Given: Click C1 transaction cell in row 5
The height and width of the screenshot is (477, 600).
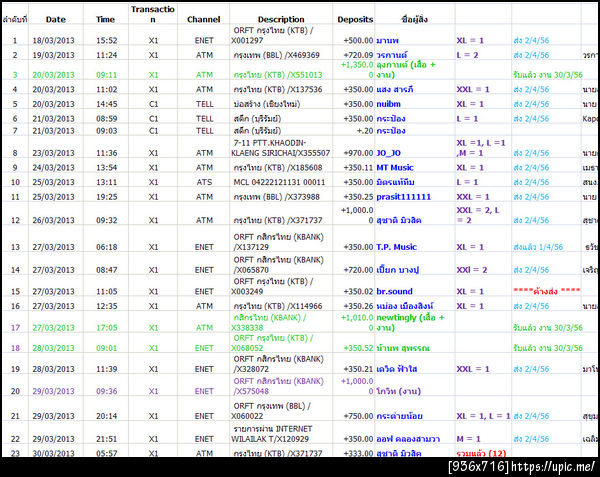Looking at the screenshot, I should [153, 104].
